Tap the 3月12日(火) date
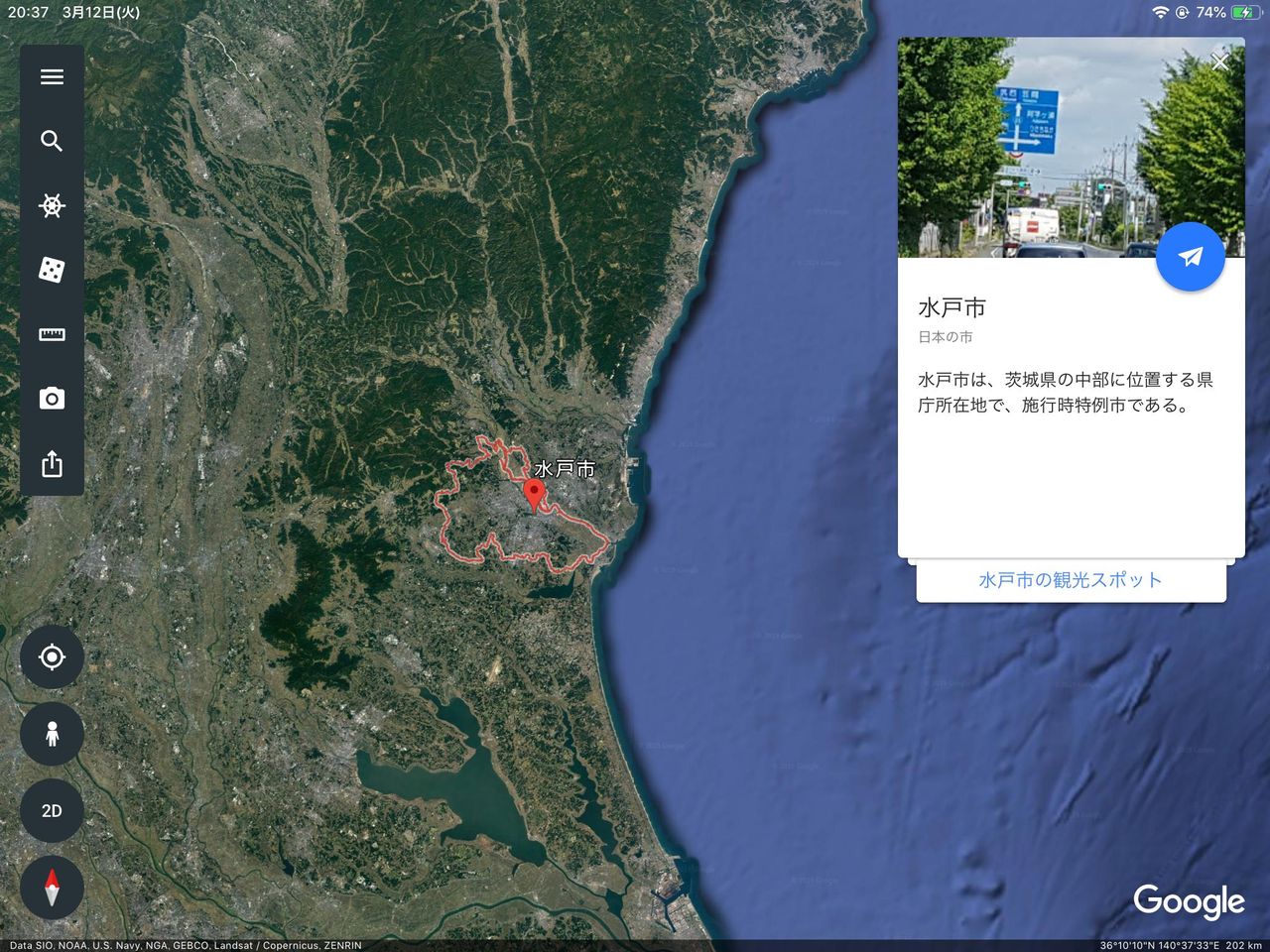This screenshot has width=1270, height=952. [x=100, y=12]
